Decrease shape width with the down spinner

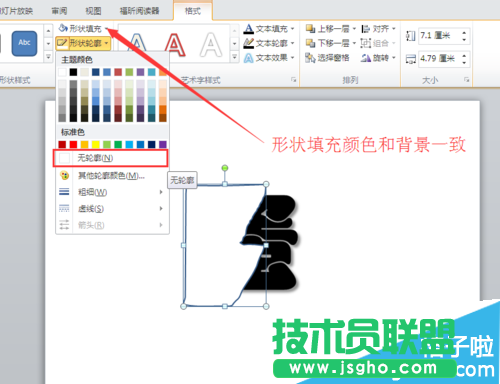tap(464, 62)
